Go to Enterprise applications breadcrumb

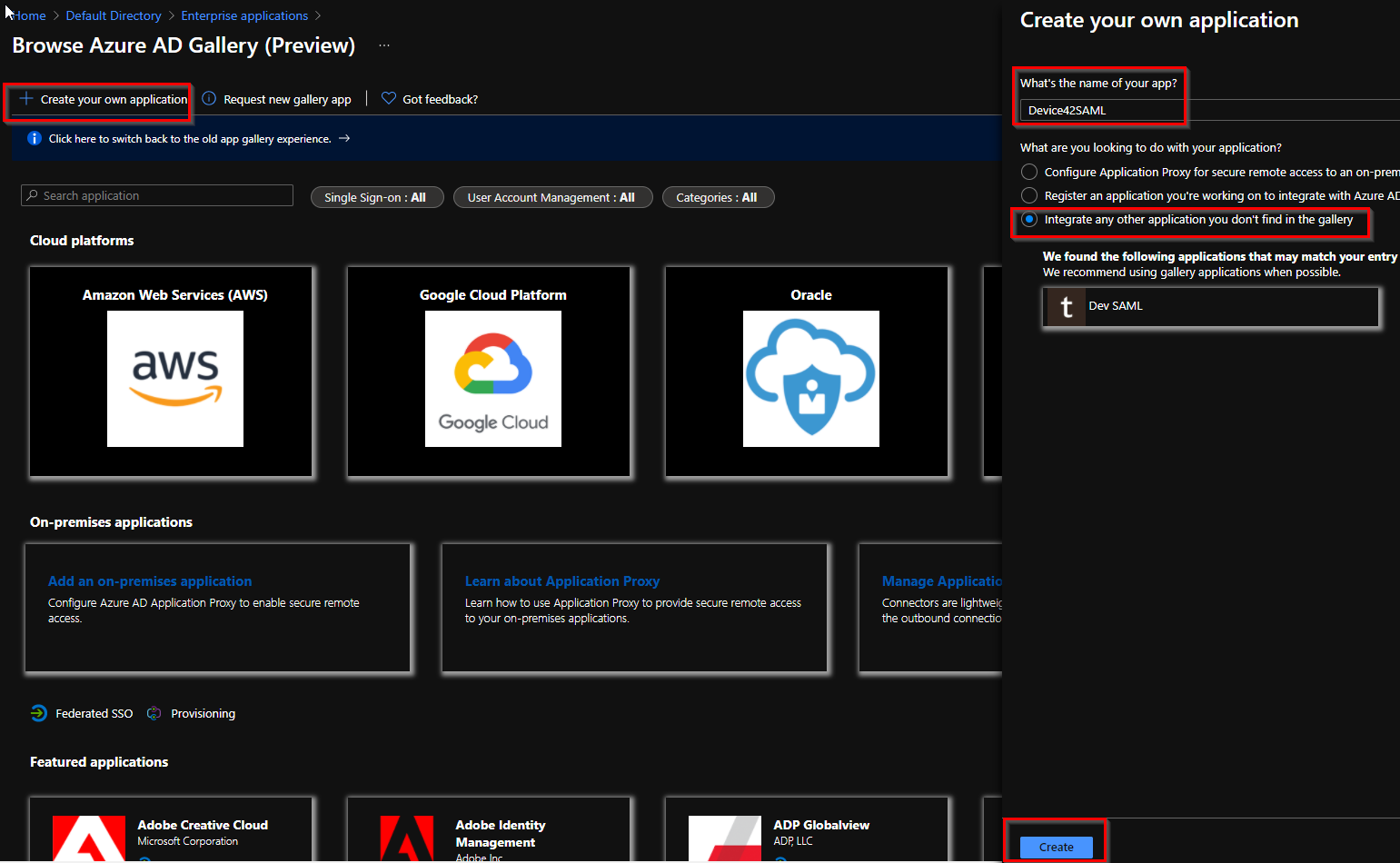pyautogui.click(x=244, y=15)
